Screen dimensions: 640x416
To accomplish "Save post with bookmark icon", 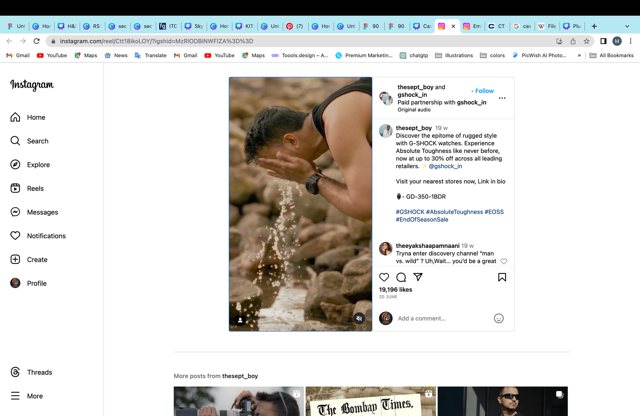I will coord(502,277).
